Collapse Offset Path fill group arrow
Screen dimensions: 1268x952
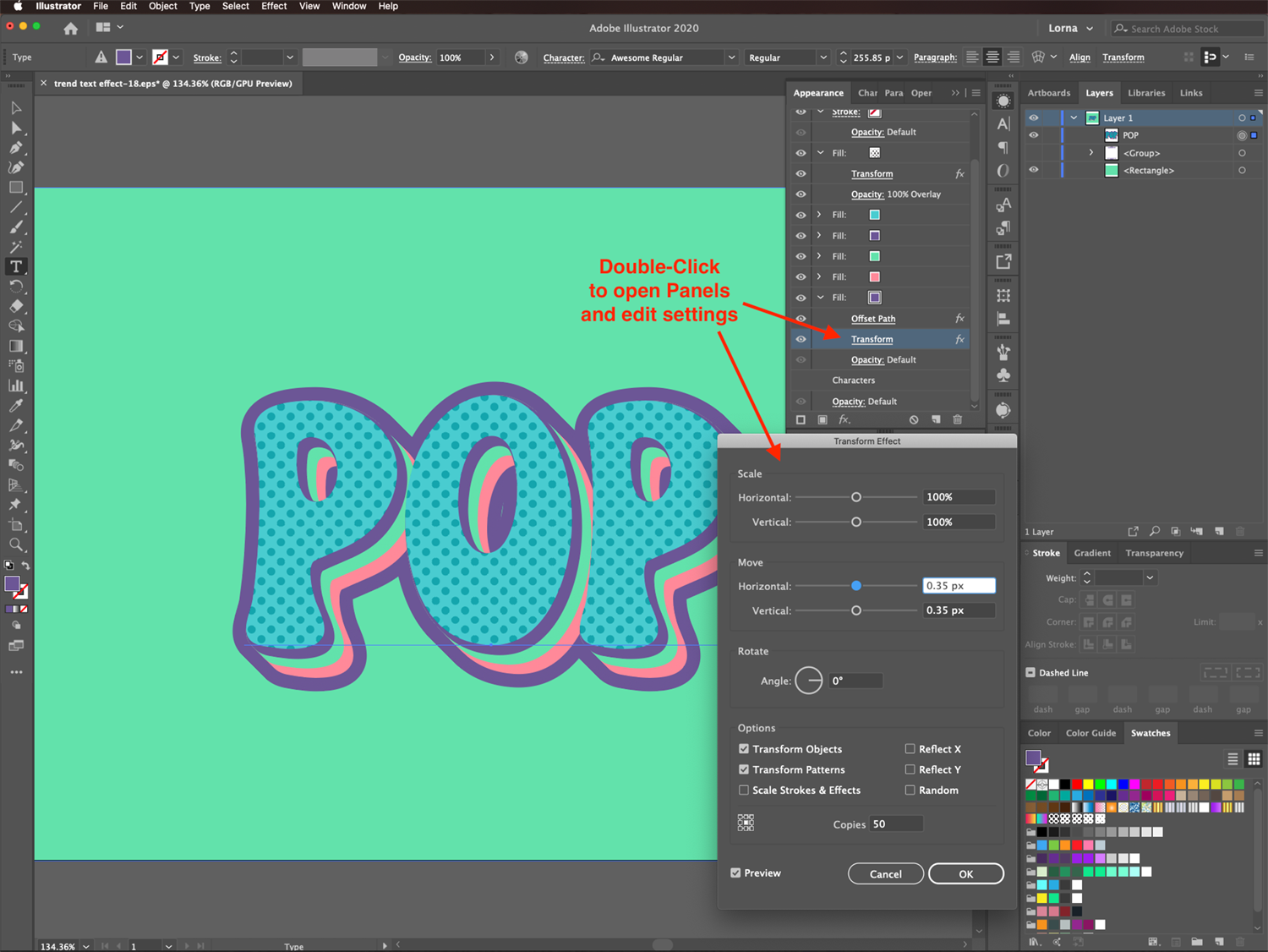(819, 298)
